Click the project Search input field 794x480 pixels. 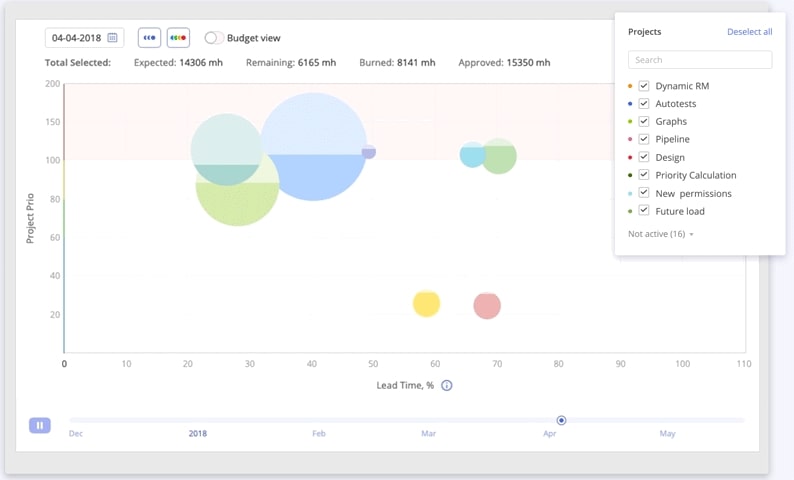(x=700, y=60)
